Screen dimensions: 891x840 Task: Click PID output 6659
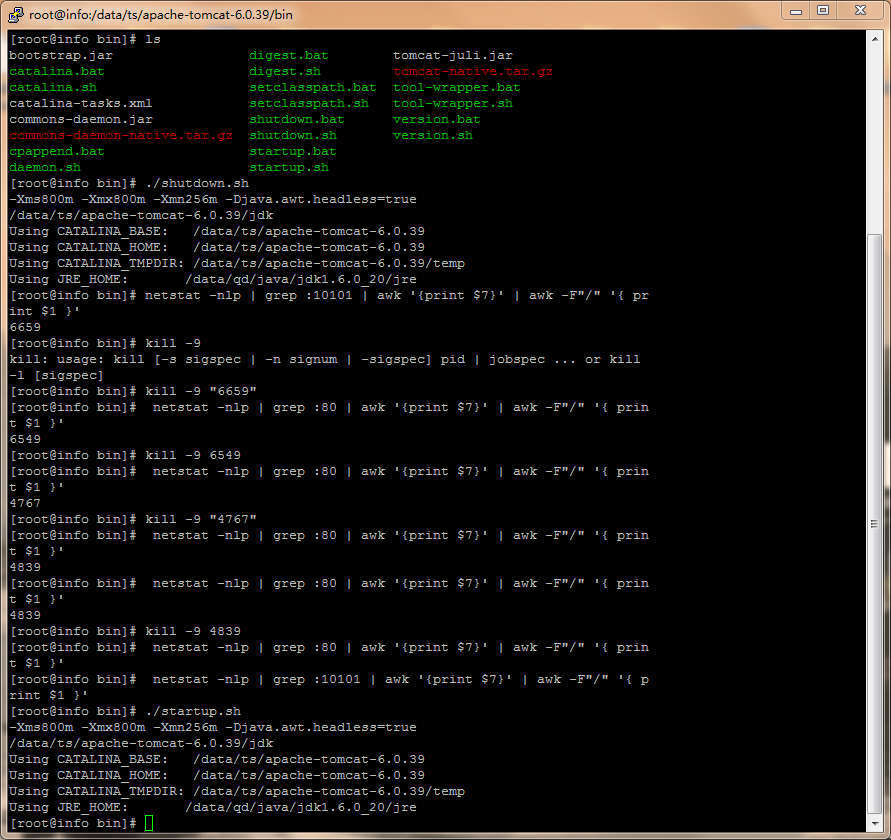pos(25,327)
